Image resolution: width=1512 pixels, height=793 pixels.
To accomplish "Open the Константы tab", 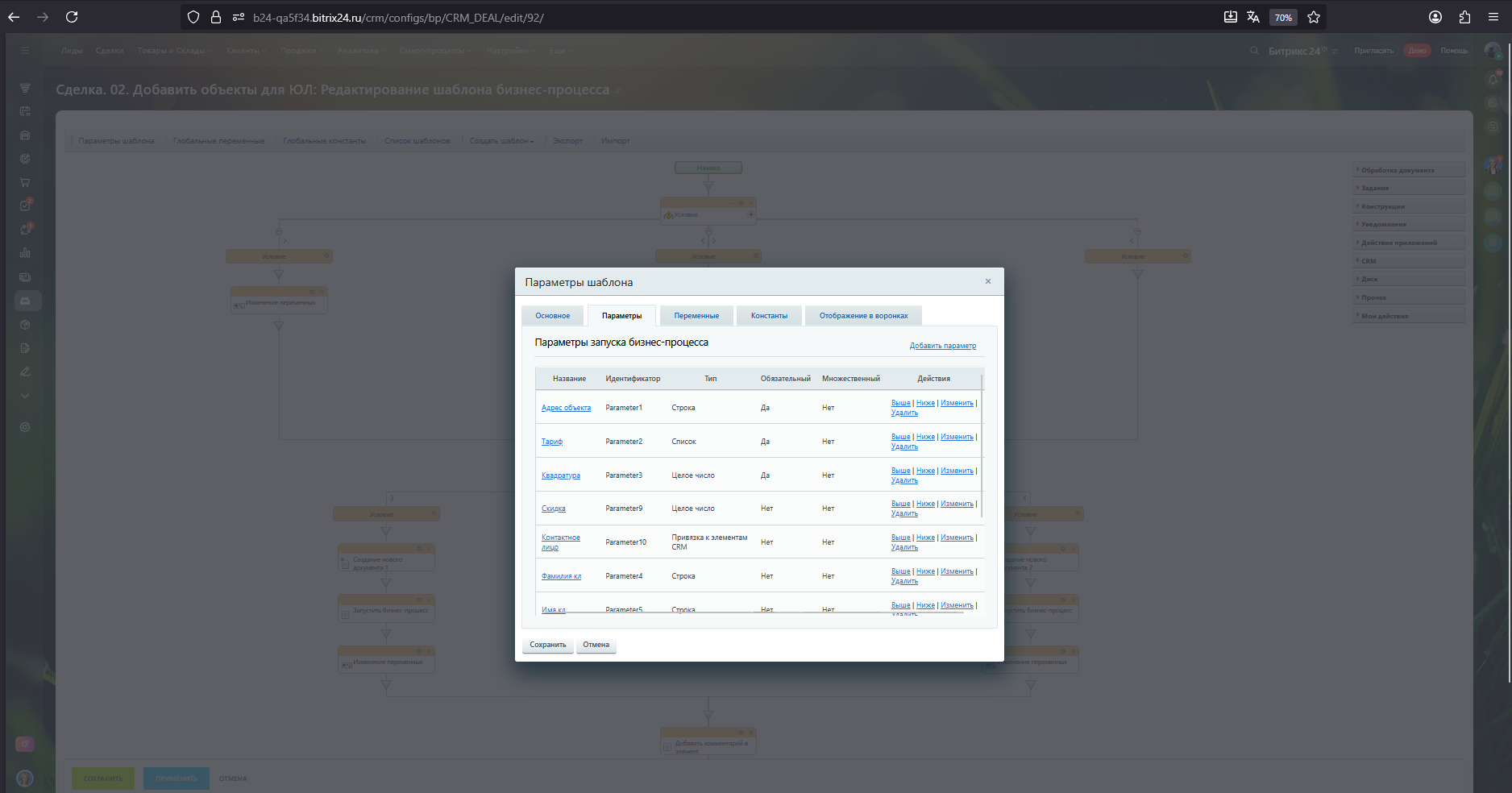I will (769, 316).
